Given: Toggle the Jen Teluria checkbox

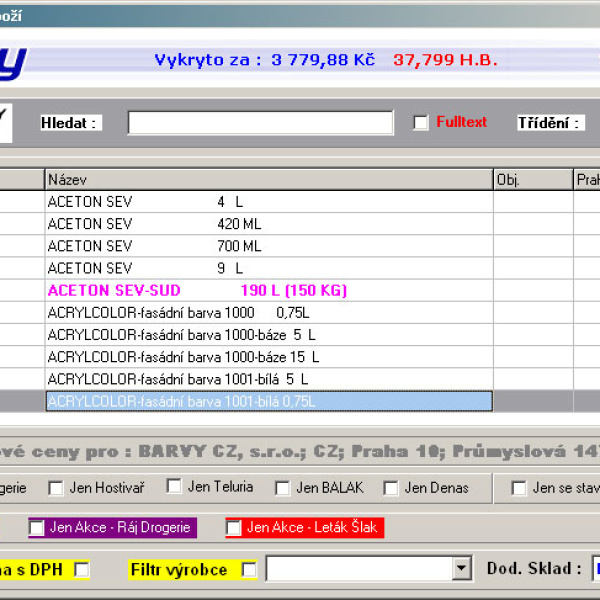Looking at the screenshot, I should (174, 487).
